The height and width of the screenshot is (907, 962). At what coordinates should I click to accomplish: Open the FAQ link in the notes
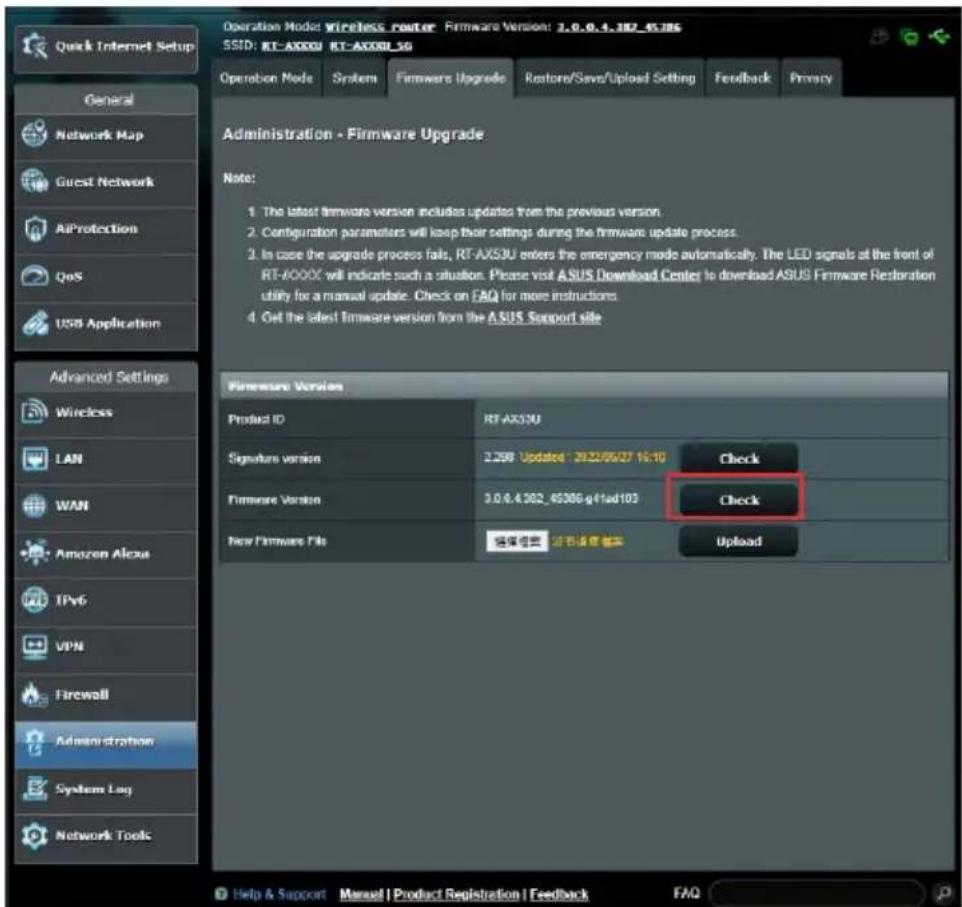click(485, 296)
